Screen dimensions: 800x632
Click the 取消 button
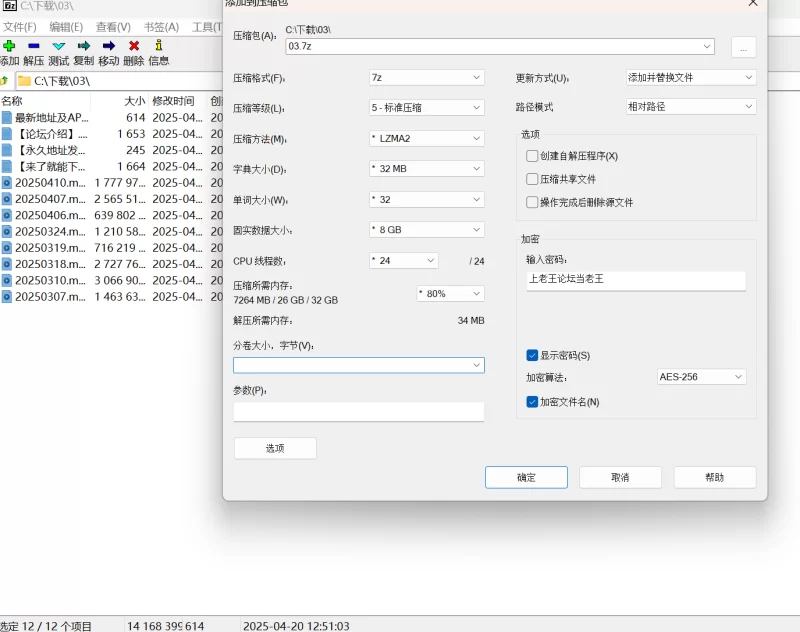click(x=620, y=477)
